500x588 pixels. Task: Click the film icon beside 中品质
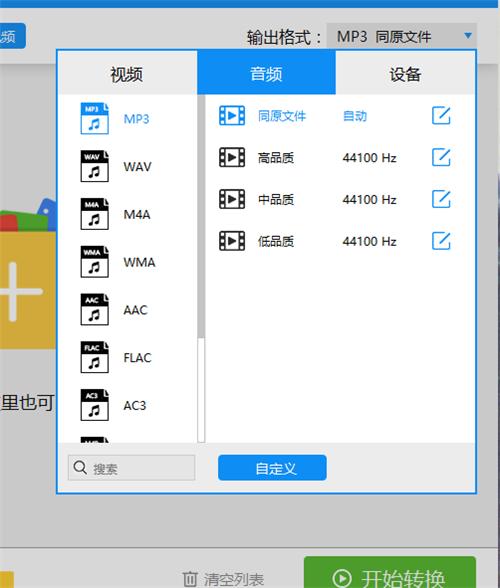point(232,199)
